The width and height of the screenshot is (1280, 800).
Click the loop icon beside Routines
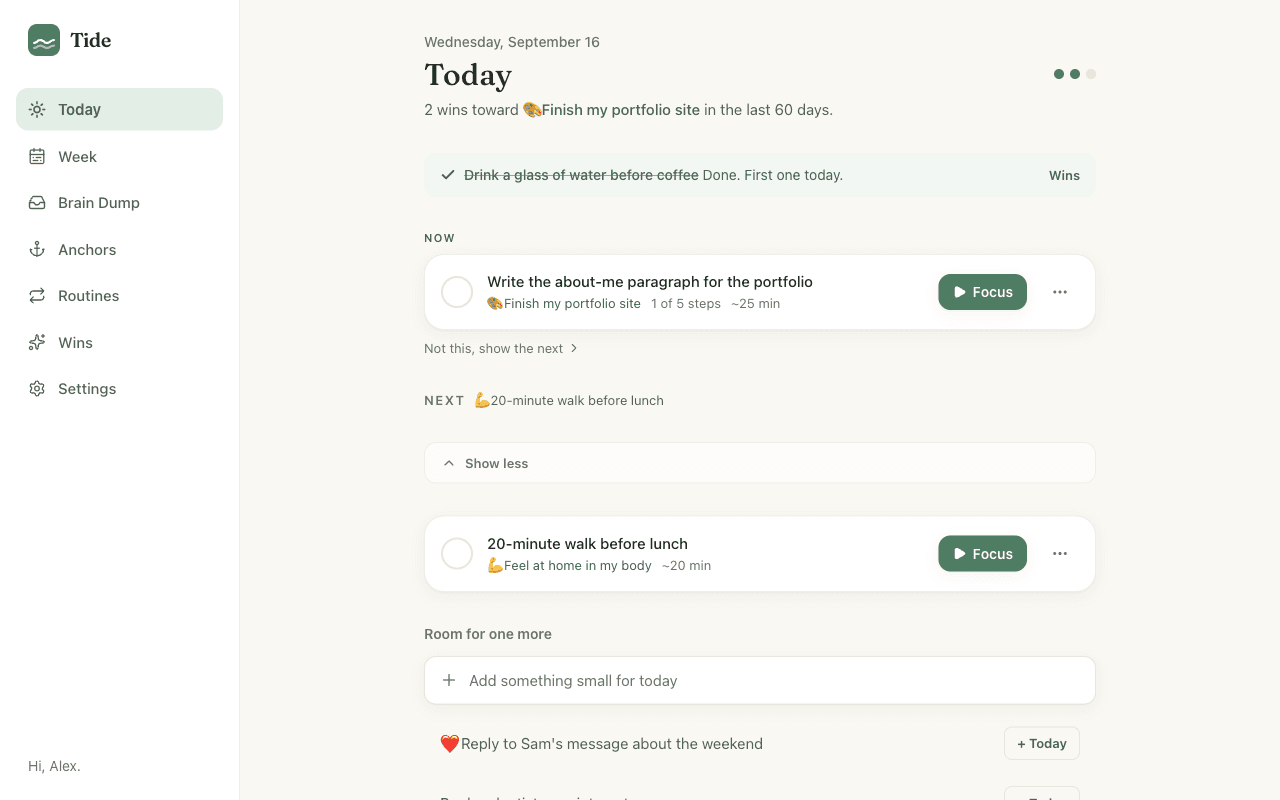pyautogui.click(x=37, y=295)
